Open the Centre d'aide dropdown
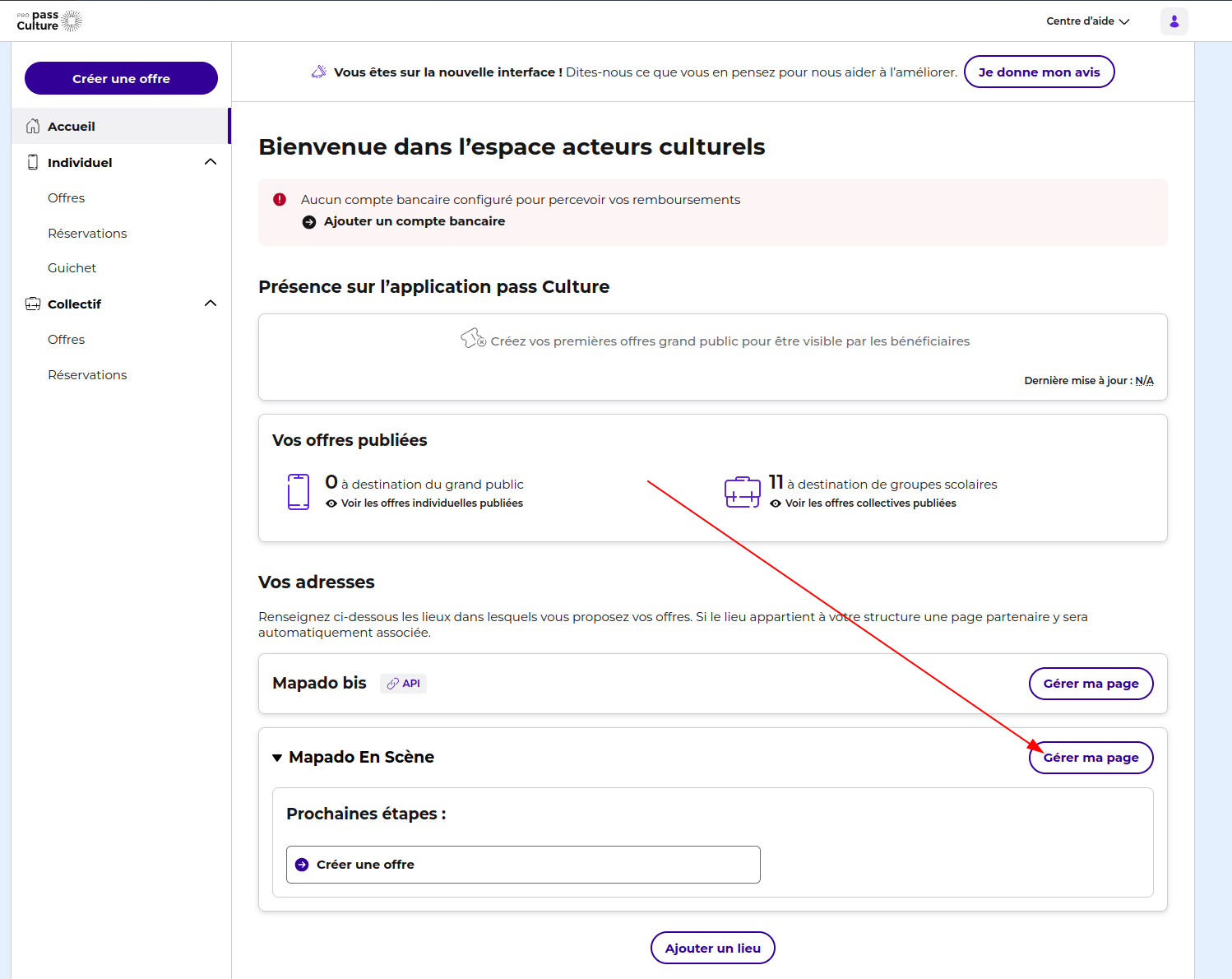 (x=1087, y=21)
